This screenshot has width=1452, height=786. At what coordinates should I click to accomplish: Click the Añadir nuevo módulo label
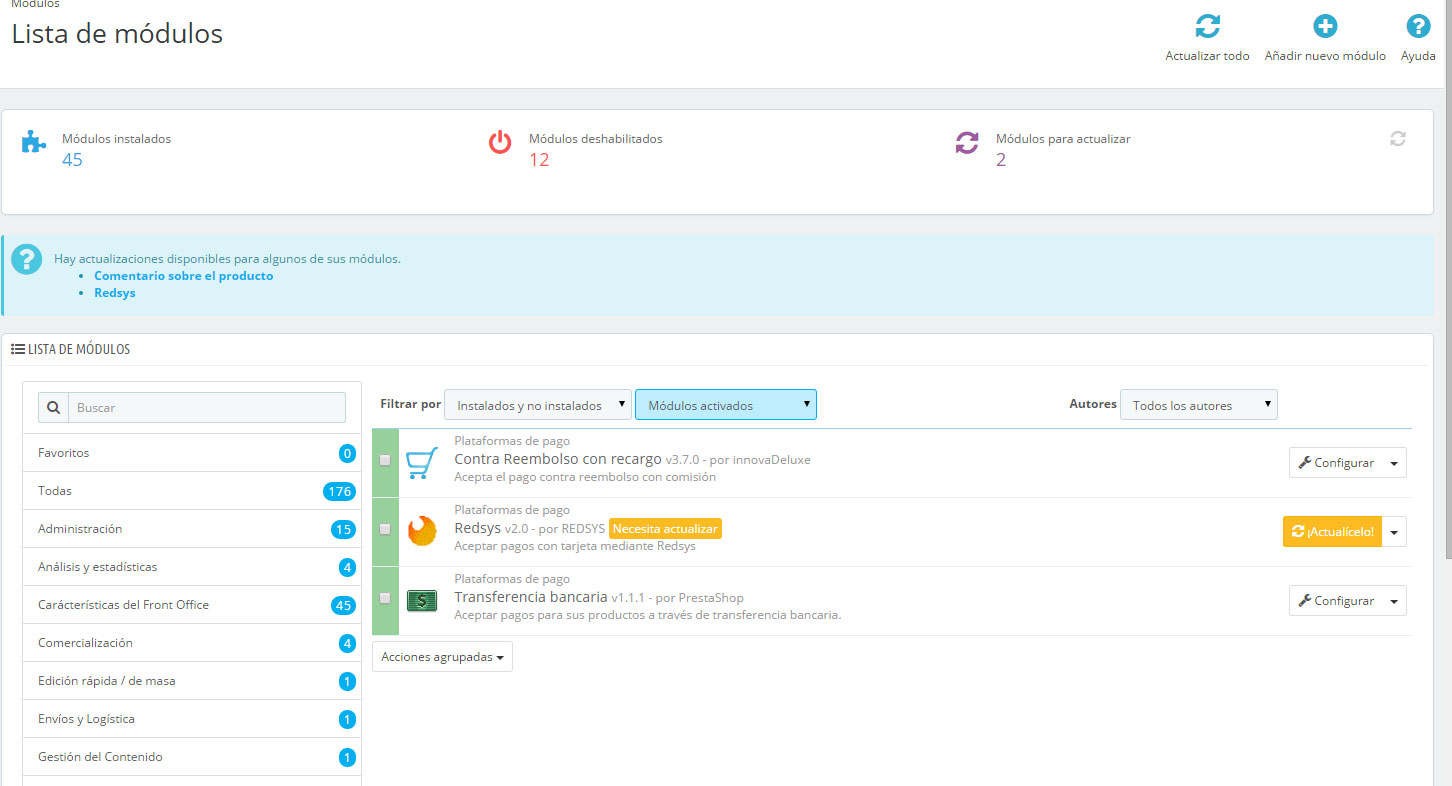tap(1325, 56)
